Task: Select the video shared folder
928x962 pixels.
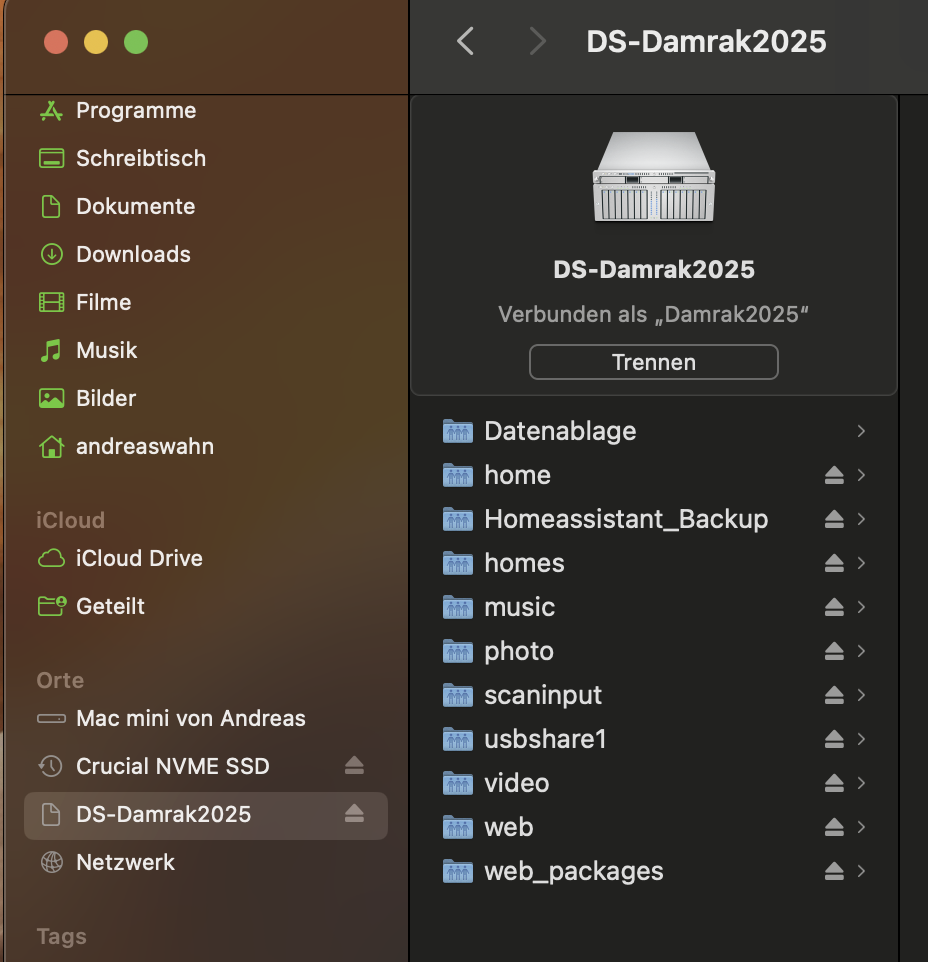Action: tap(654, 783)
